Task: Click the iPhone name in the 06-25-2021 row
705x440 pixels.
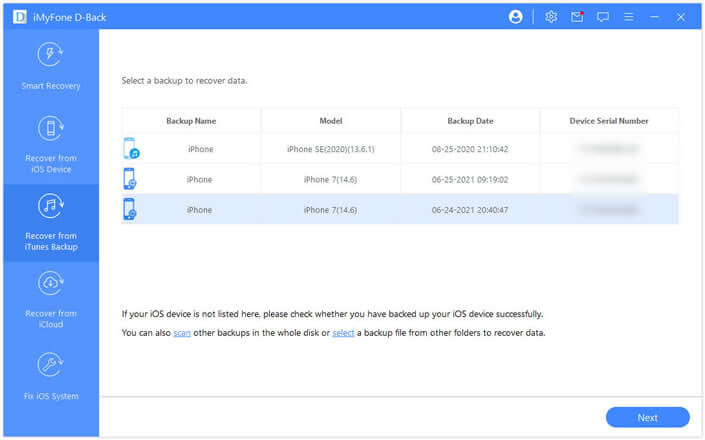Action: pos(200,179)
